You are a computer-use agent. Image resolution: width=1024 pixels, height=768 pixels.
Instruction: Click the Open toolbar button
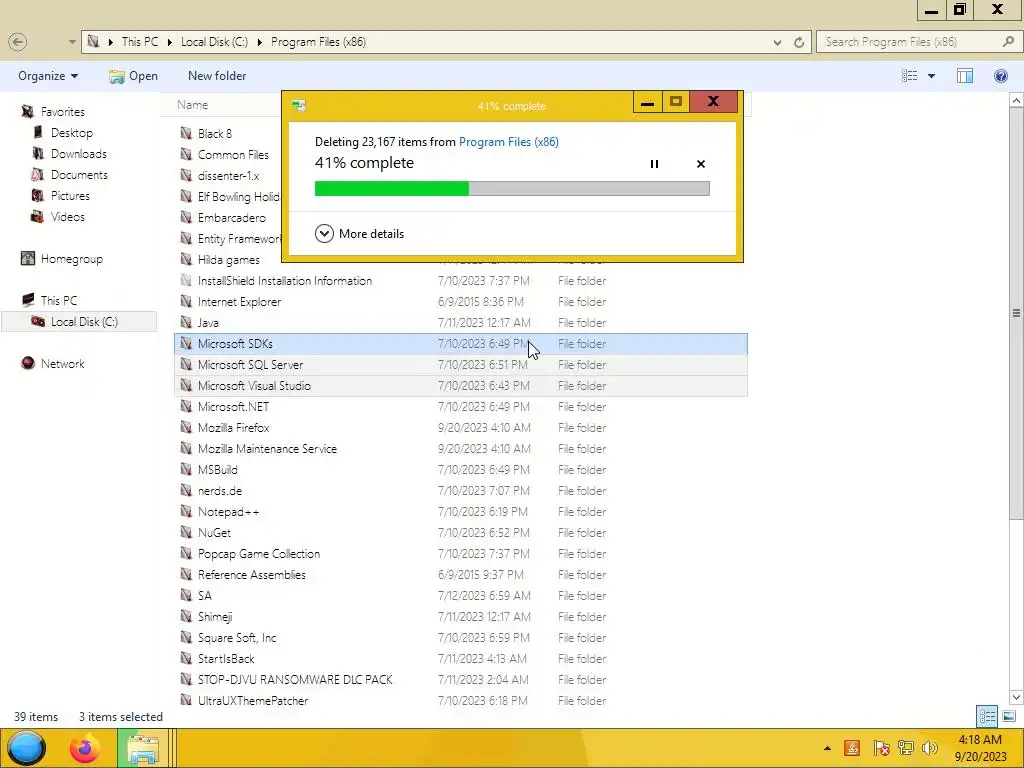[133, 76]
